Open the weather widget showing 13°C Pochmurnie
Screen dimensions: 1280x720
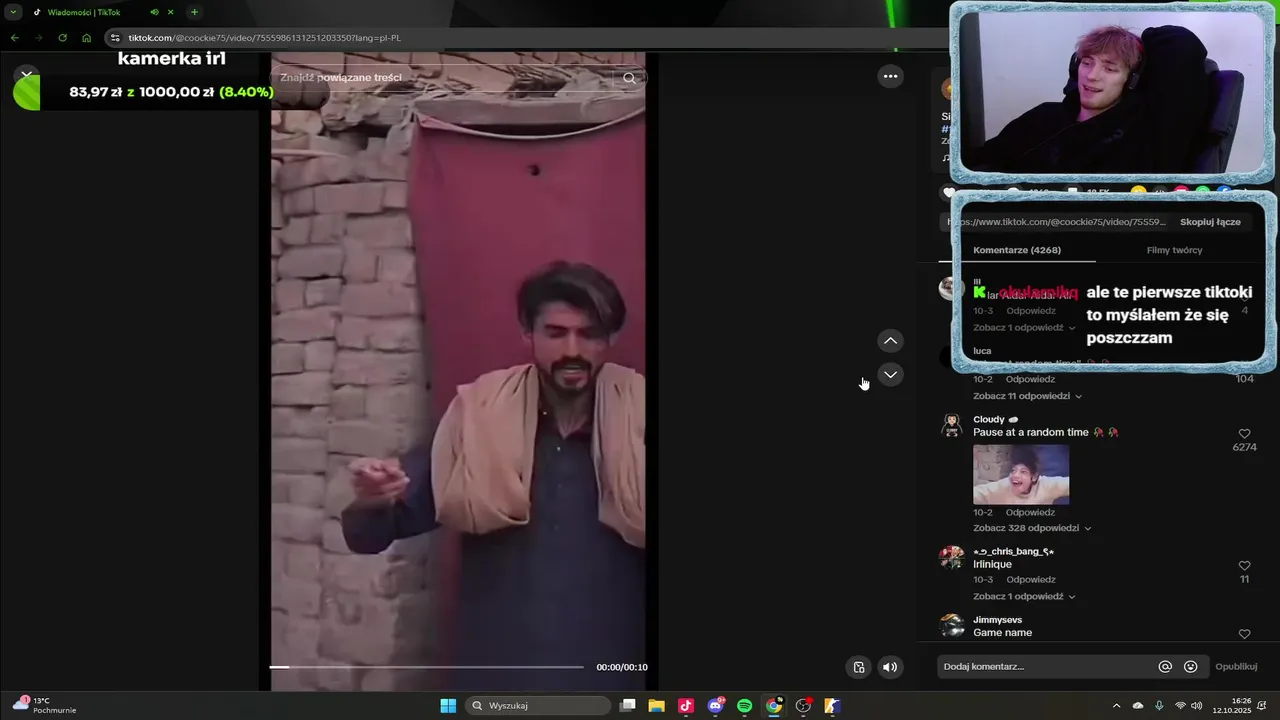point(44,706)
